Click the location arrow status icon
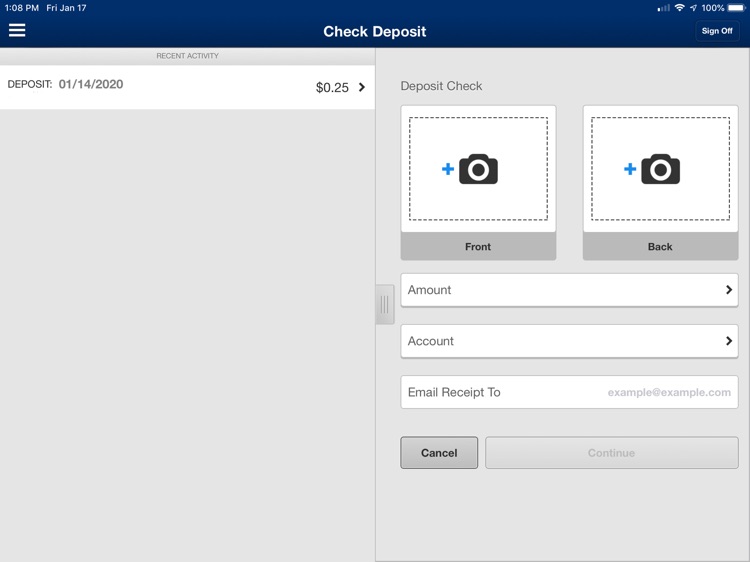 [694, 8]
